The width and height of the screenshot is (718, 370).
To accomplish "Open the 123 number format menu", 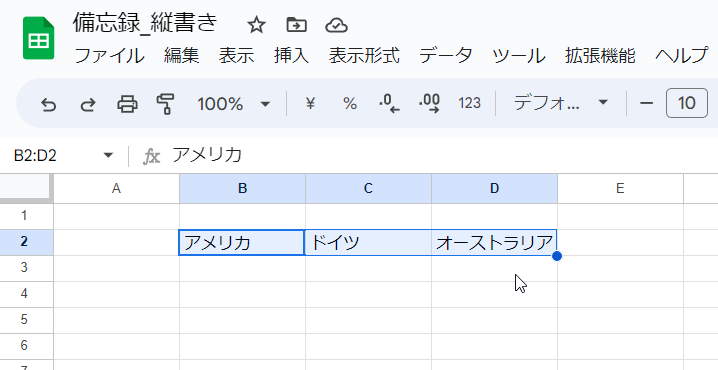I will click(x=469, y=103).
